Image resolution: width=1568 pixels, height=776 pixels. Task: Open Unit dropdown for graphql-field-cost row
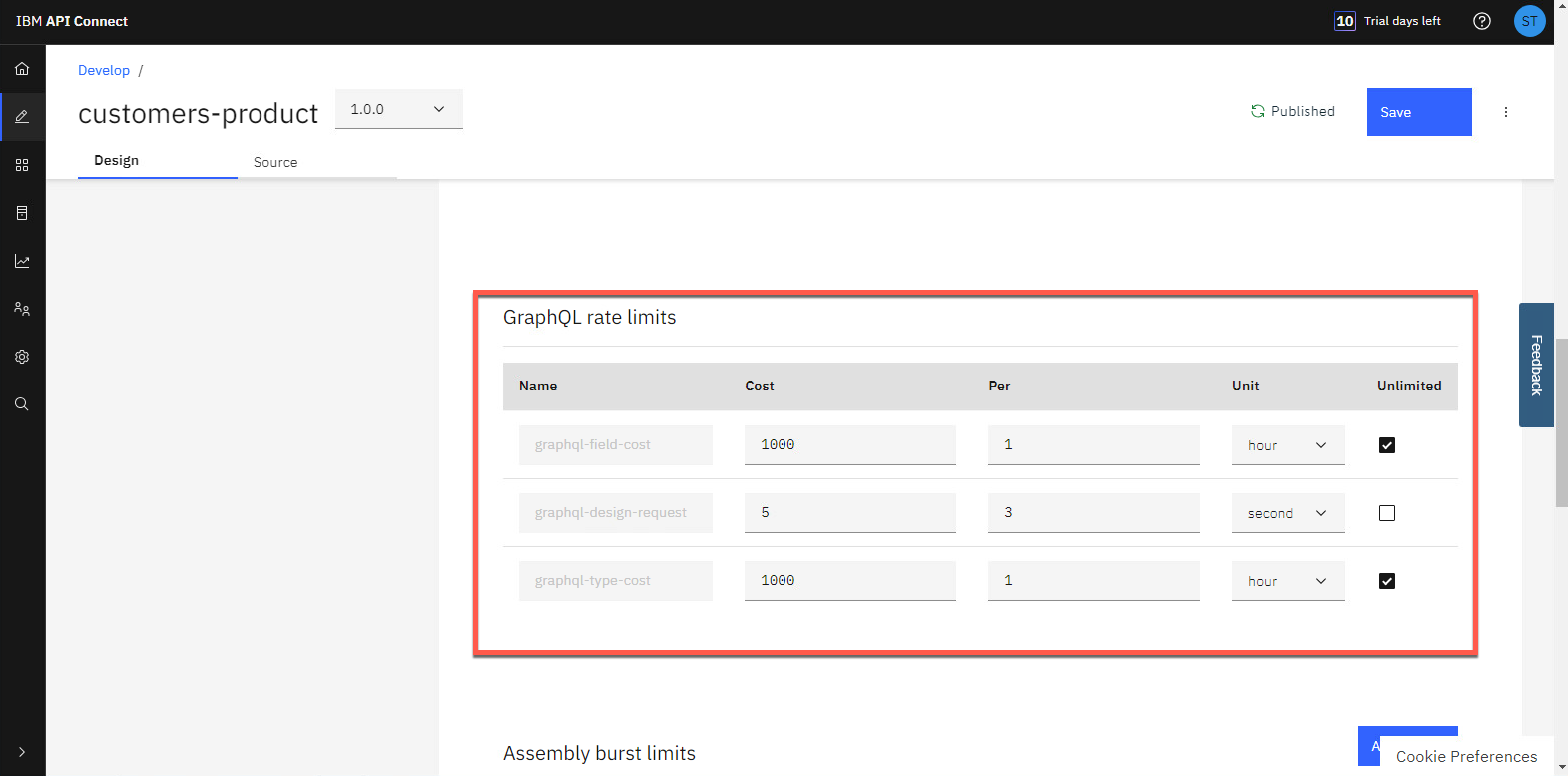[x=1288, y=445]
